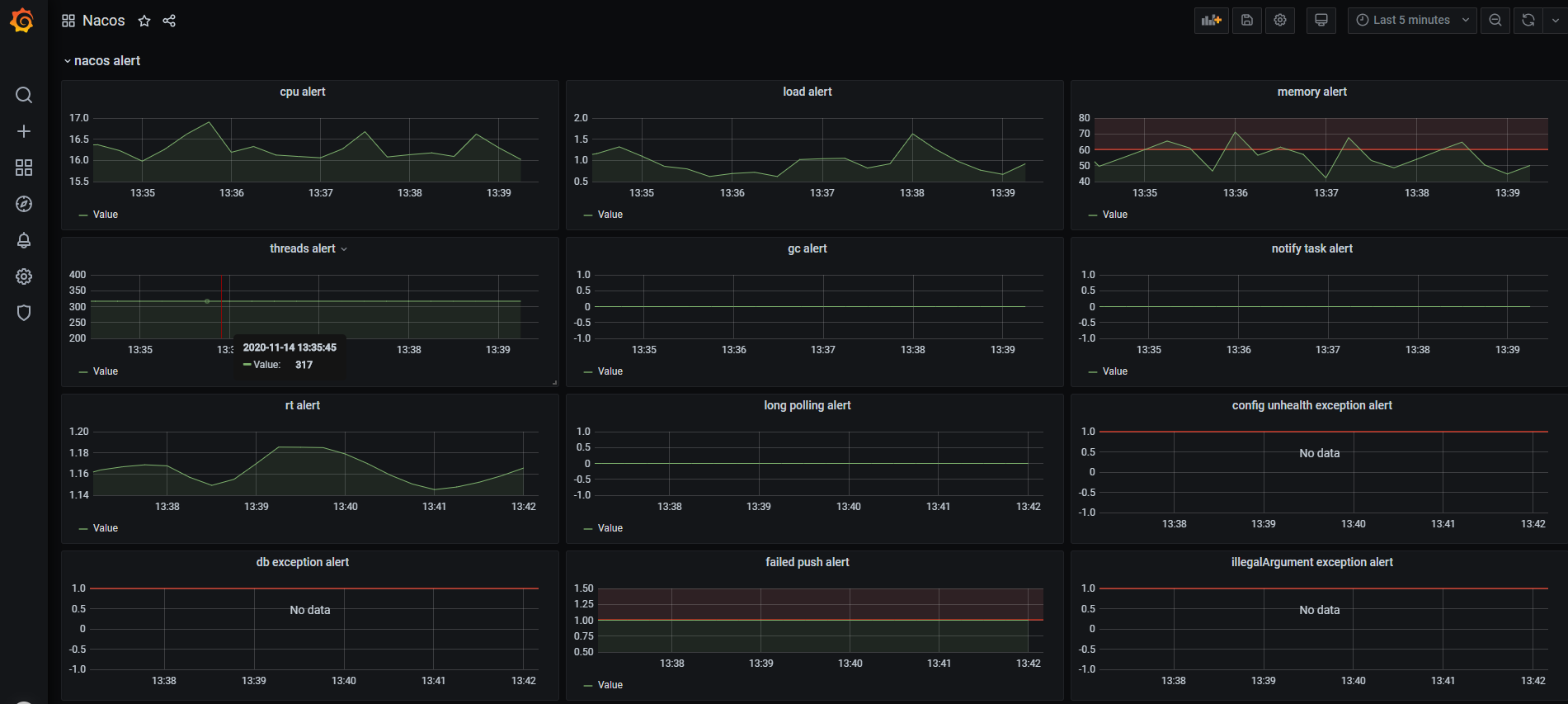This screenshot has height=704, width=1568.
Task: Toggle Value series in load alert legend
Action: [x=610, y=215]
